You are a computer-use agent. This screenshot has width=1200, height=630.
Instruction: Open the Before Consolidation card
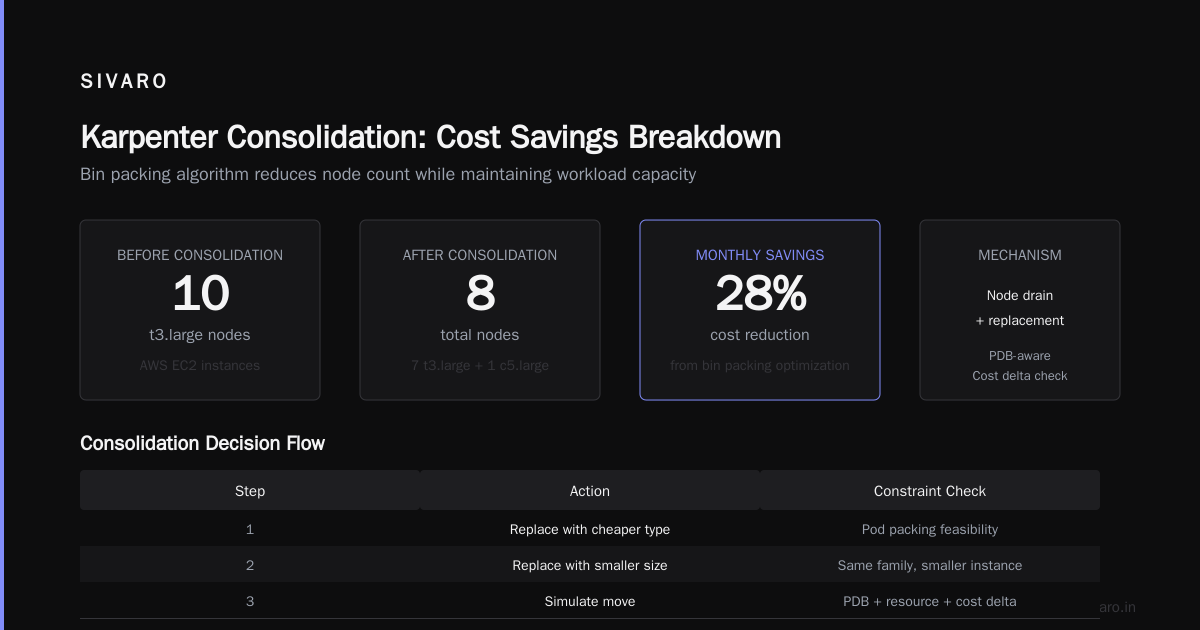point(200,310)
